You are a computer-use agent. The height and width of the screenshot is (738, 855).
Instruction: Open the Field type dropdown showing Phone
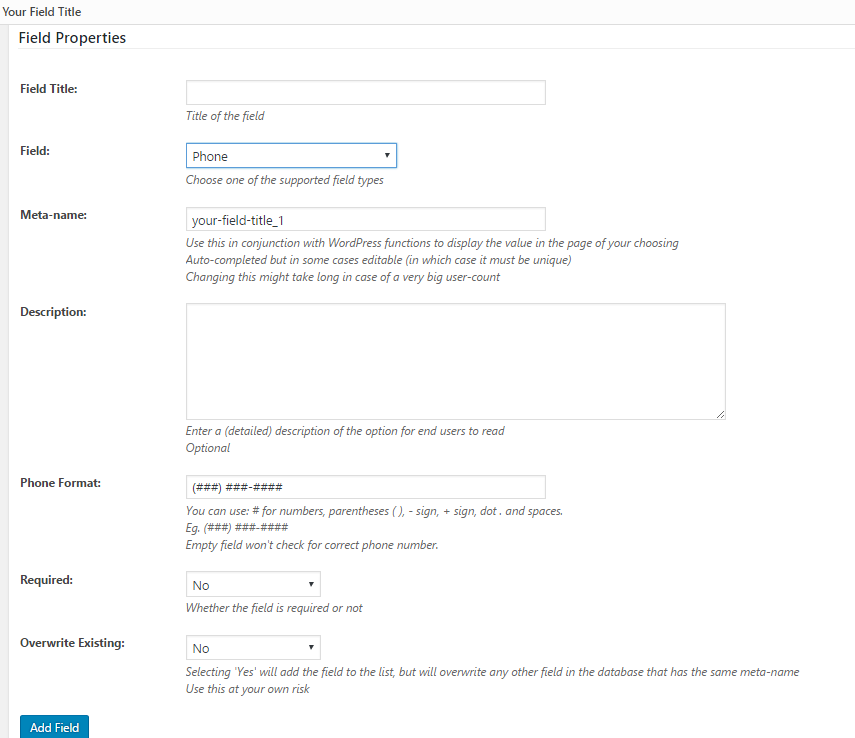click(x=291, y=156)
